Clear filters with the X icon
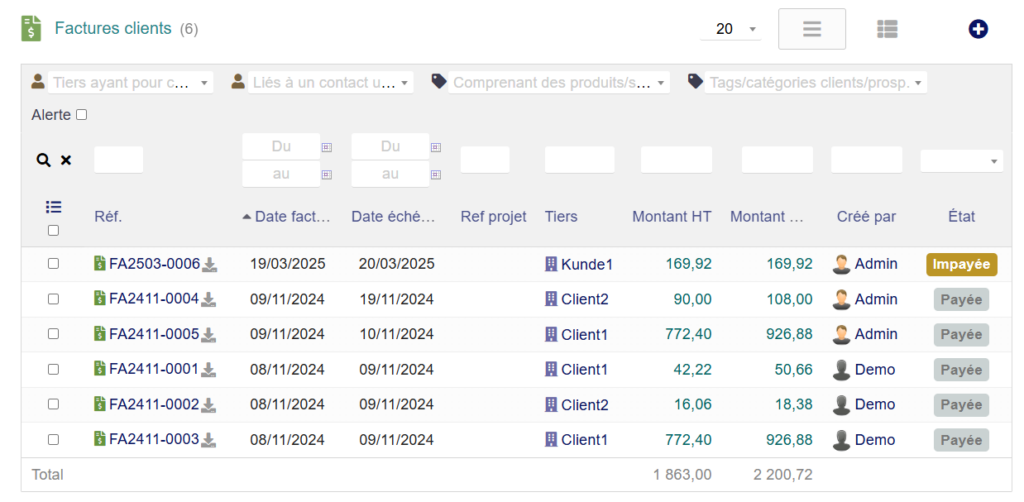Image resolution: width=1024 pixels, height=502 pixels. tap(66, 160)
